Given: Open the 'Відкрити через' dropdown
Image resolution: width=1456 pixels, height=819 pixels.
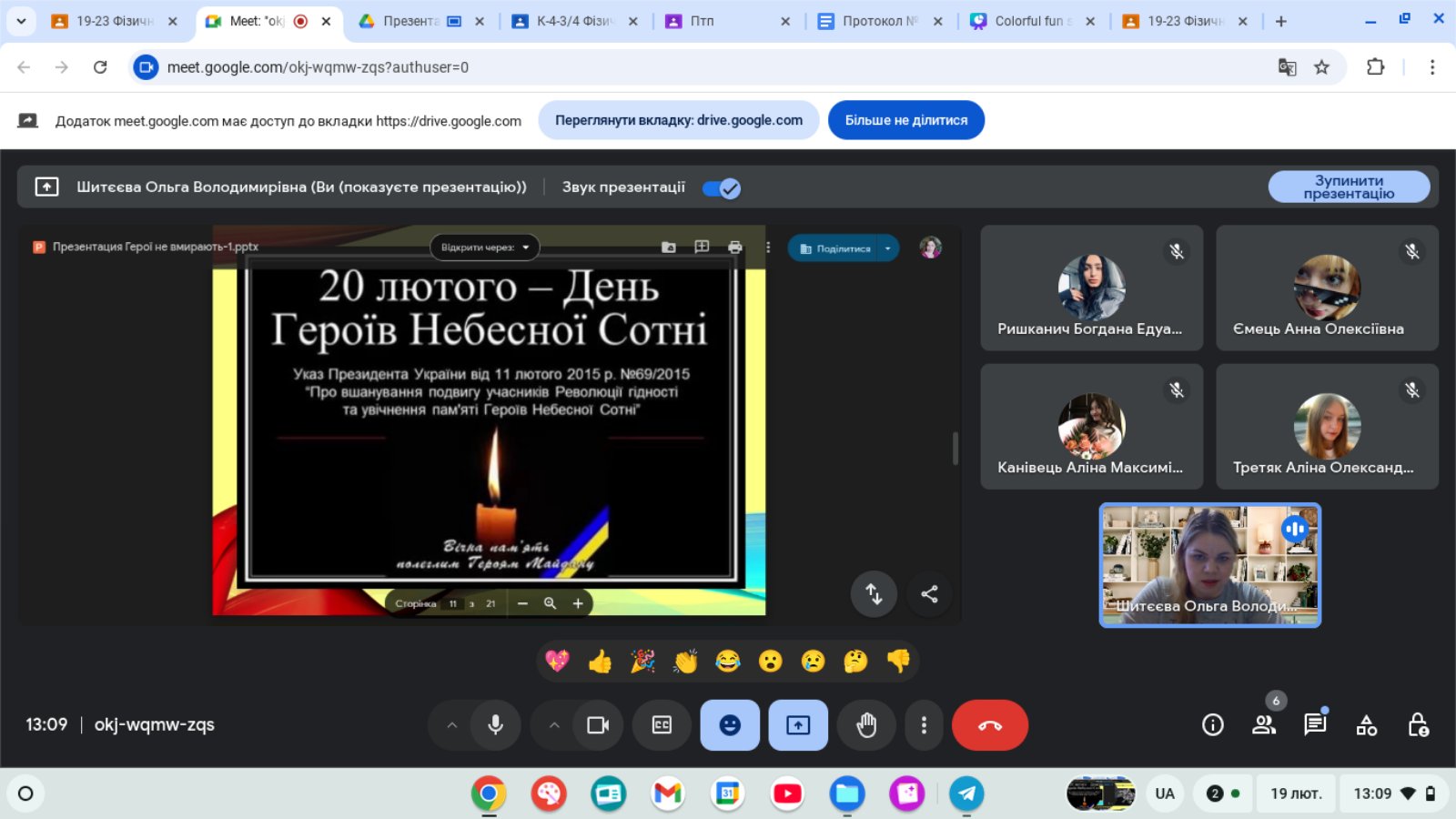Looking at the screenshot, I should (x=484, y=248).
